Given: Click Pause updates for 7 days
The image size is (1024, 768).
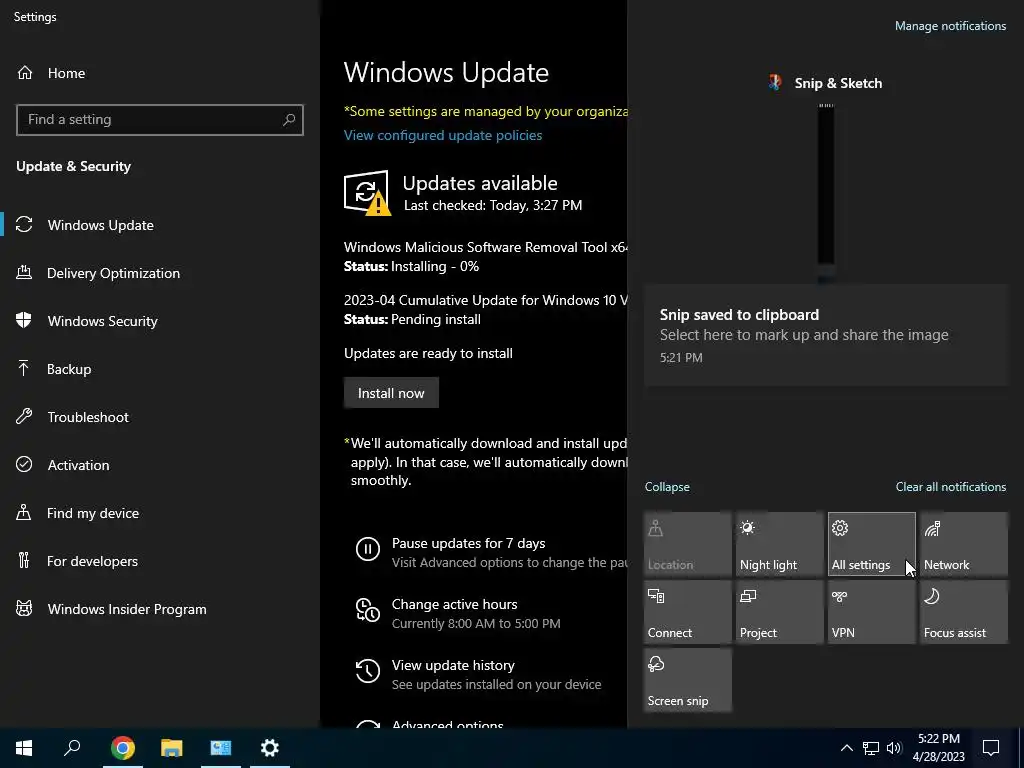Looking at the screenshot, I should 468,543.
